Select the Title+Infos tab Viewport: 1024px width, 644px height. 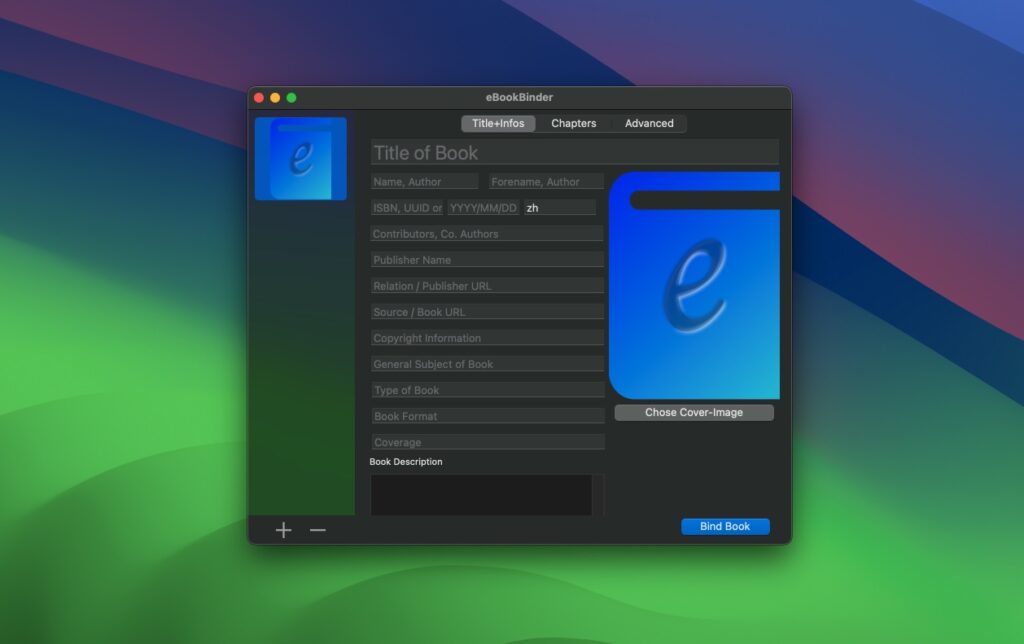pos(496,123)
